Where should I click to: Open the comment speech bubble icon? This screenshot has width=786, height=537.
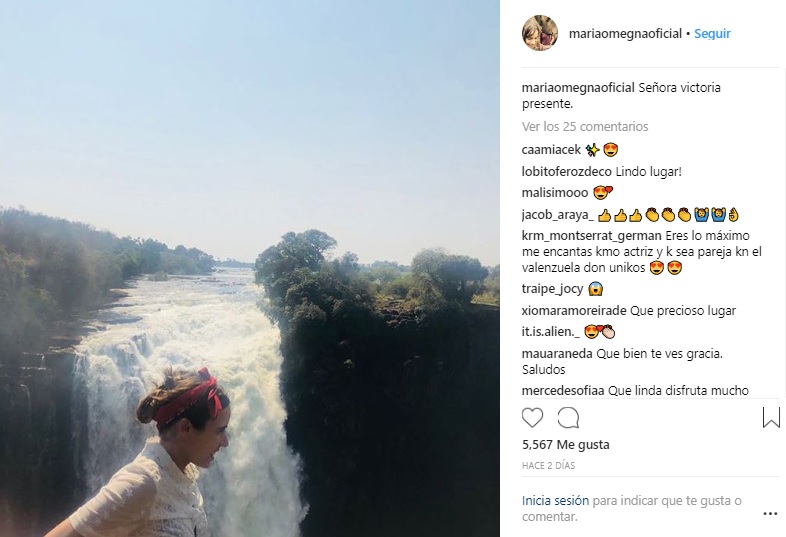tap(567, 418)
